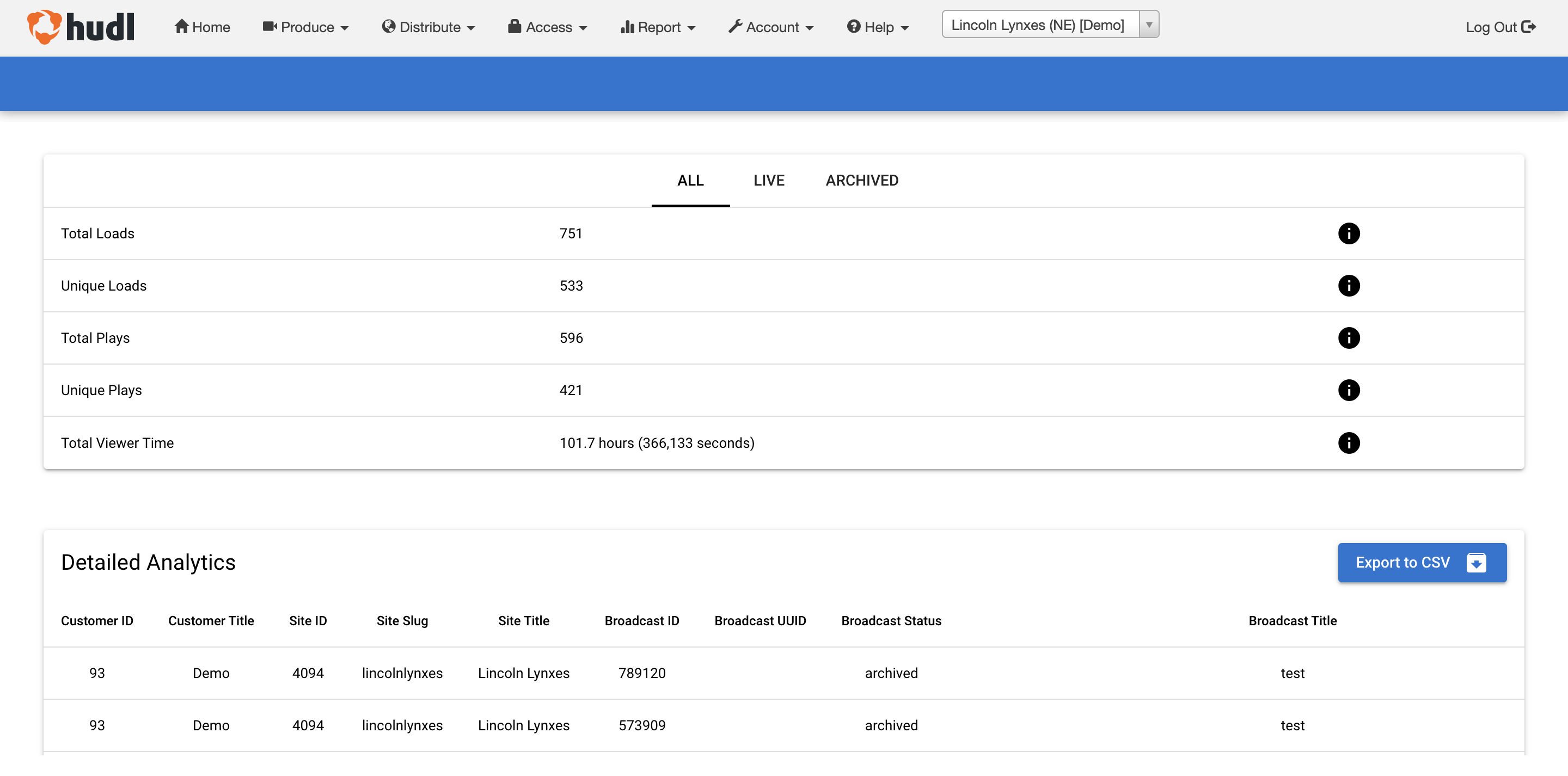Click the Total Viewer Time label

coord(117,442)
